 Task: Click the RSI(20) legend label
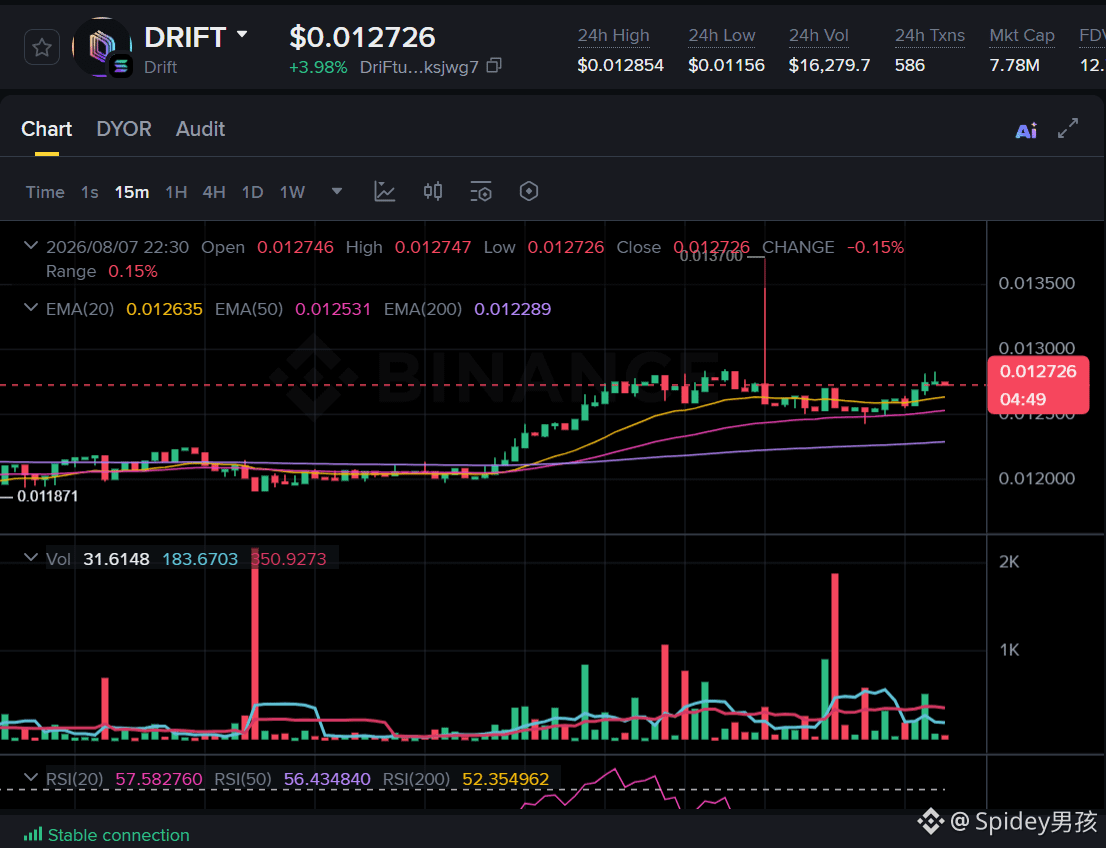click(75, 779)
